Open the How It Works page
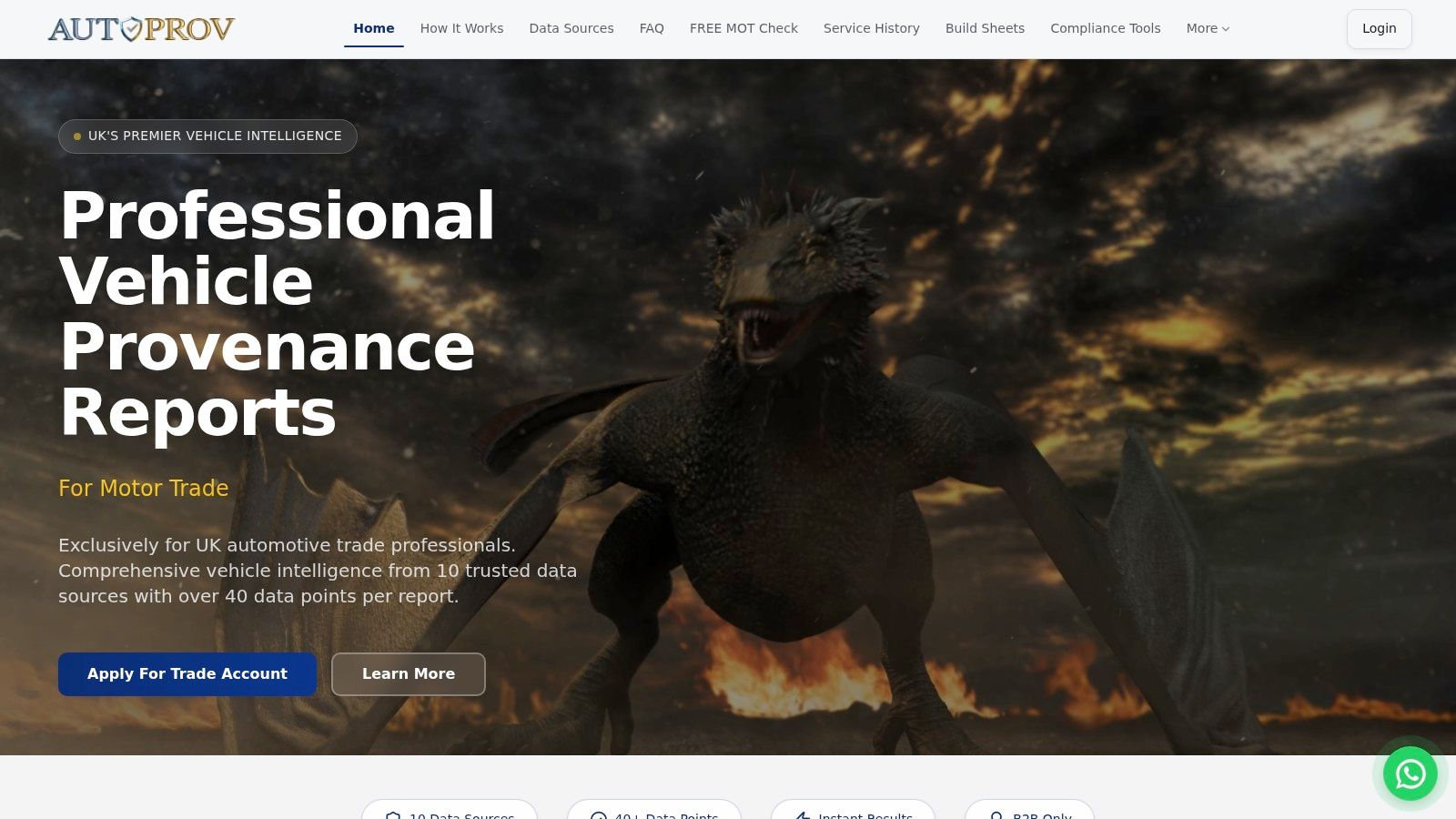Image resolution: width=1456 pixels, height=819 pixels. coord(461,28)
